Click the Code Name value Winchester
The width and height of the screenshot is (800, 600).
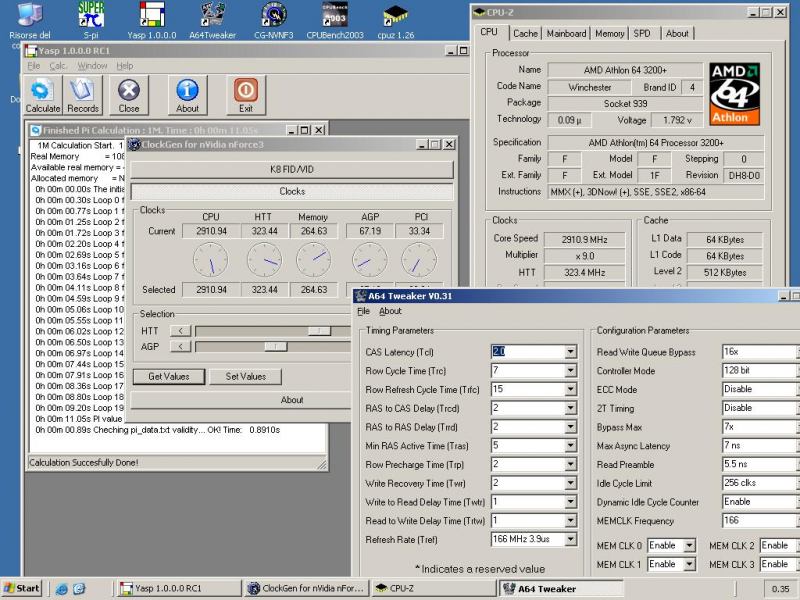[x=589, y=87]
